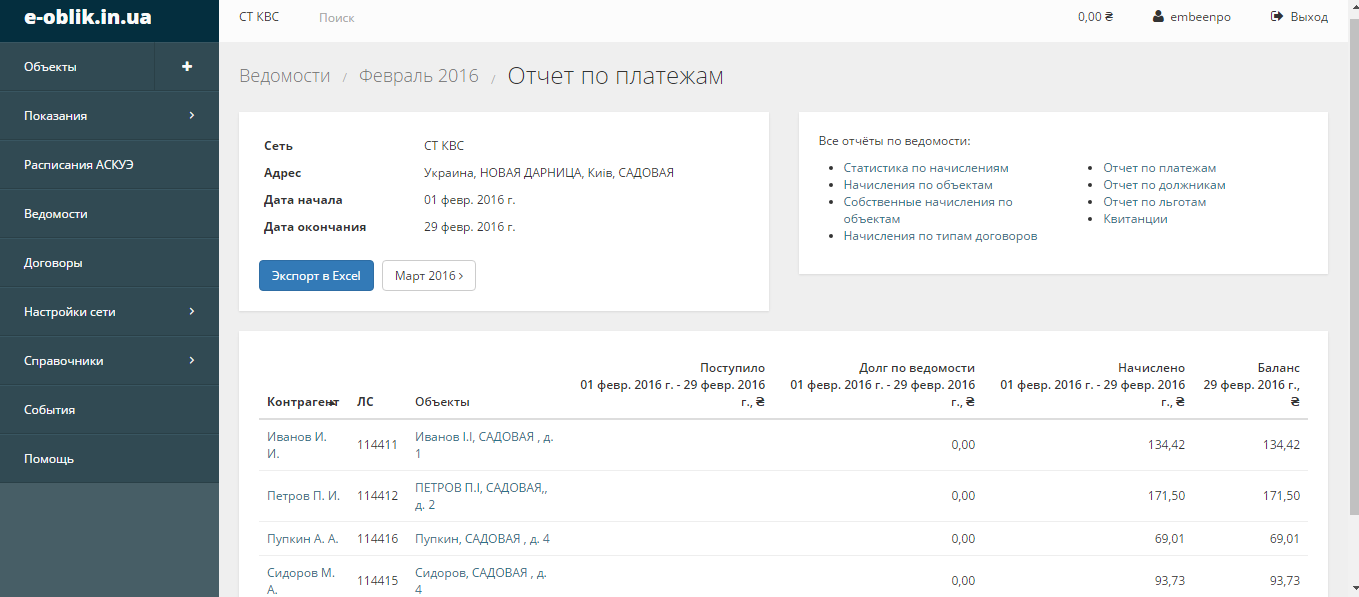Click the e-oblik.in.ua logo
The height and width of the screenshot is (597, 1359).
pyautogui.click(x=88, y=17)
